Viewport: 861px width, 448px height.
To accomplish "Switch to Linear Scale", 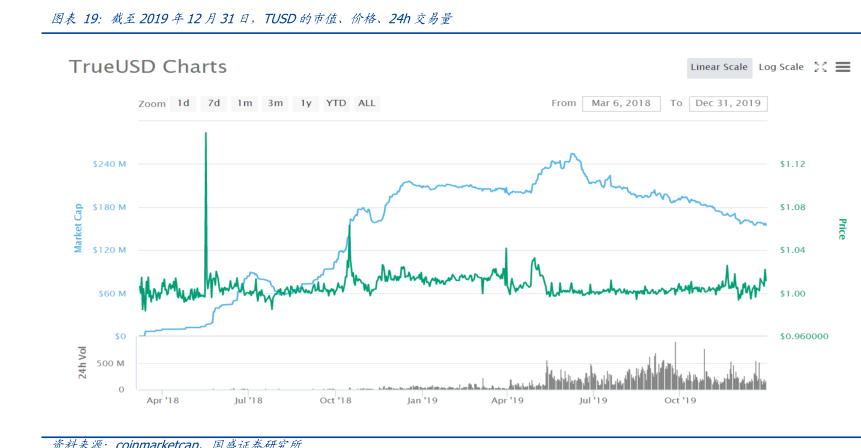I will pyautogui.click(x=719, y=67).
